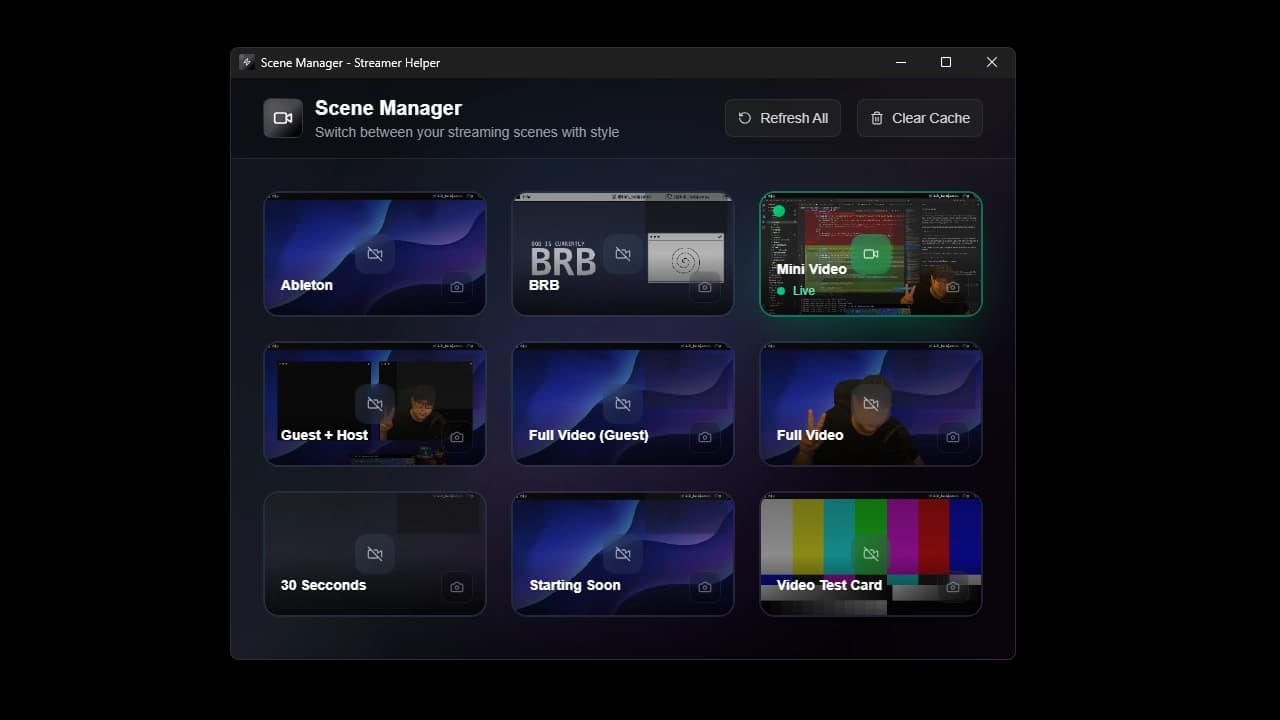Select the Starting Soon scene label
This screenshot has height=720, width=1280.
[x=575, y=585]
